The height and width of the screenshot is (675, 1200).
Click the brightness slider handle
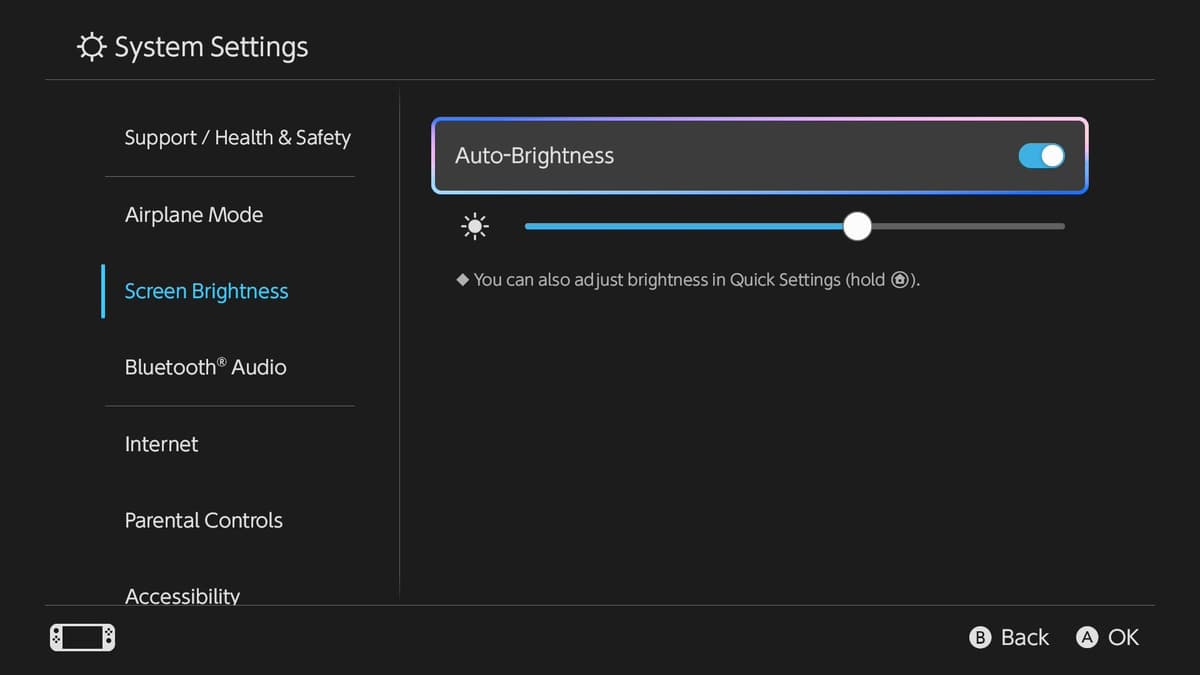[x=857, y=226]
